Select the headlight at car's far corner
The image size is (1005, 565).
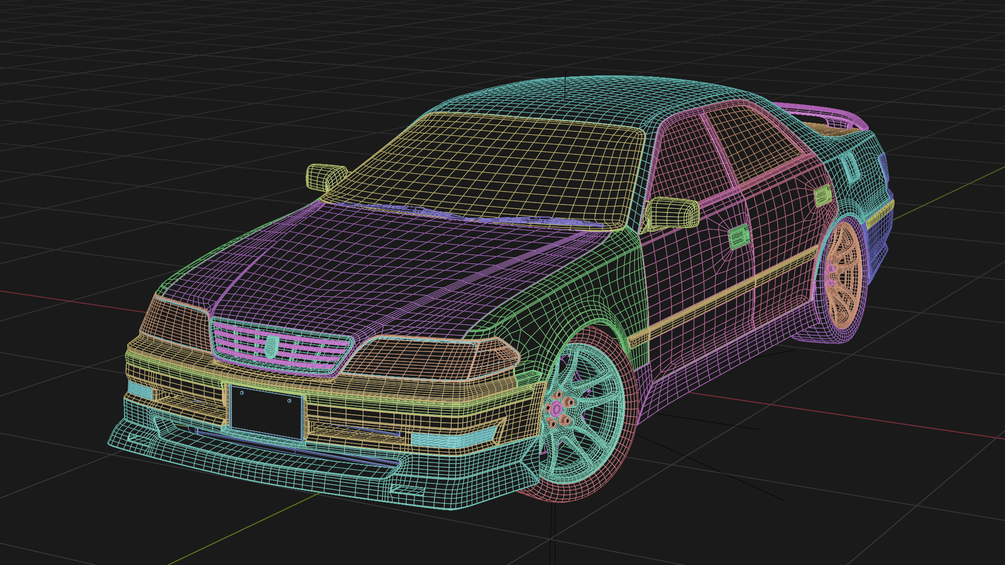[174, 323]
